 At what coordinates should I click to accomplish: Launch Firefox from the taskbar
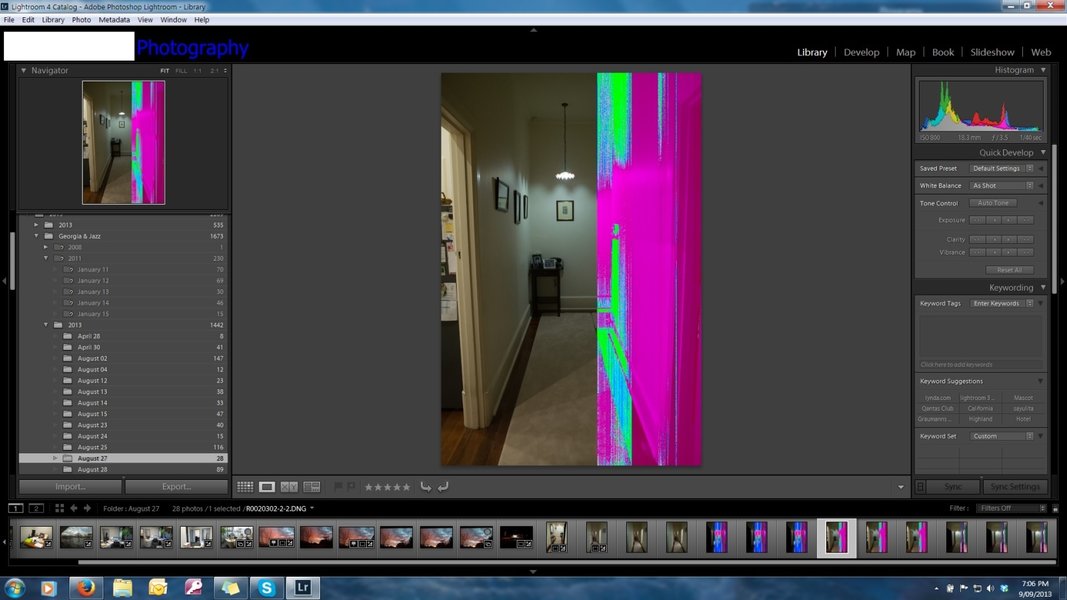tap(84, 588)
